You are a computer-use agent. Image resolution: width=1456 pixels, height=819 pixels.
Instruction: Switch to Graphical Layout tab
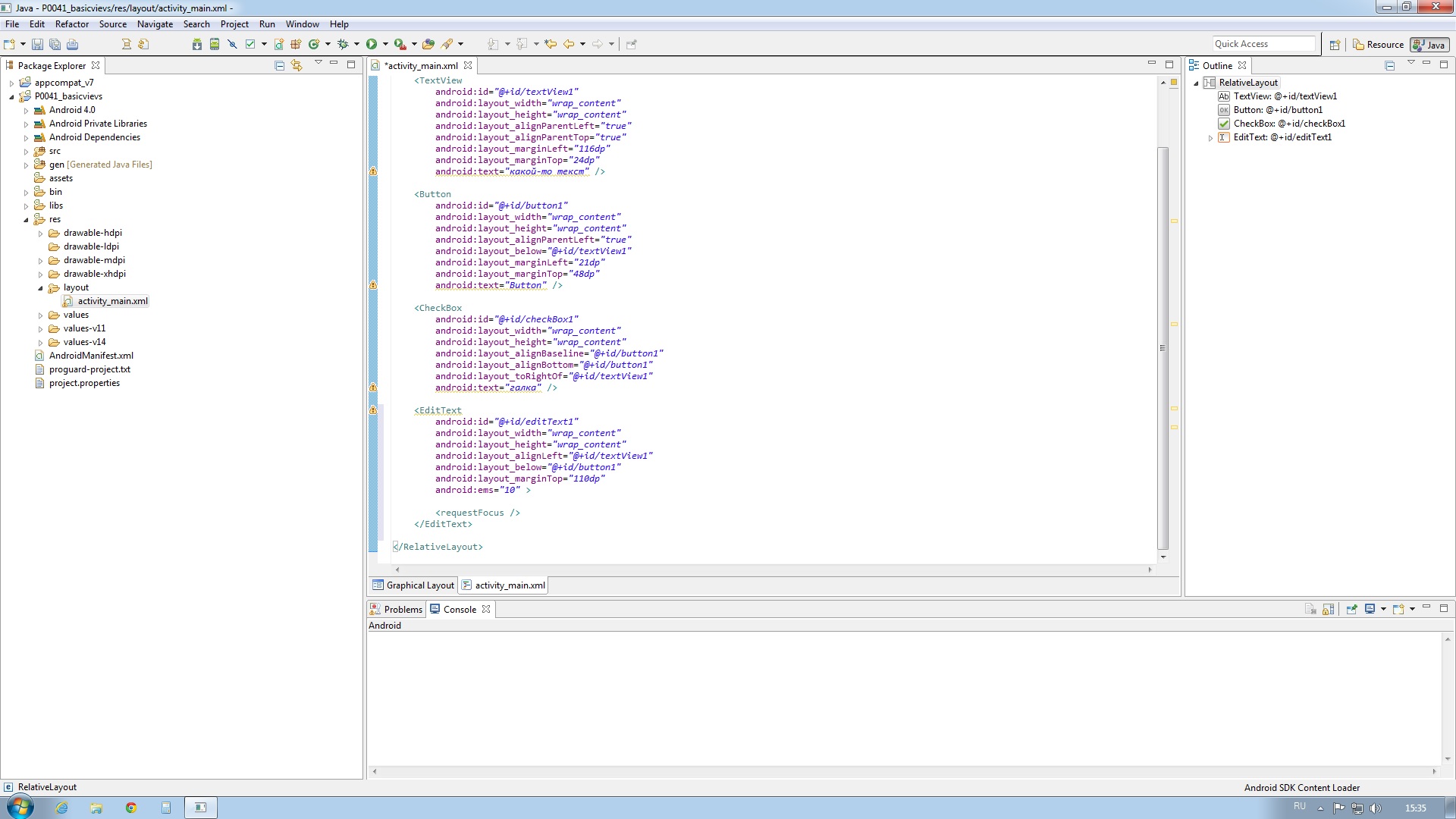click(x=413, y=585)
